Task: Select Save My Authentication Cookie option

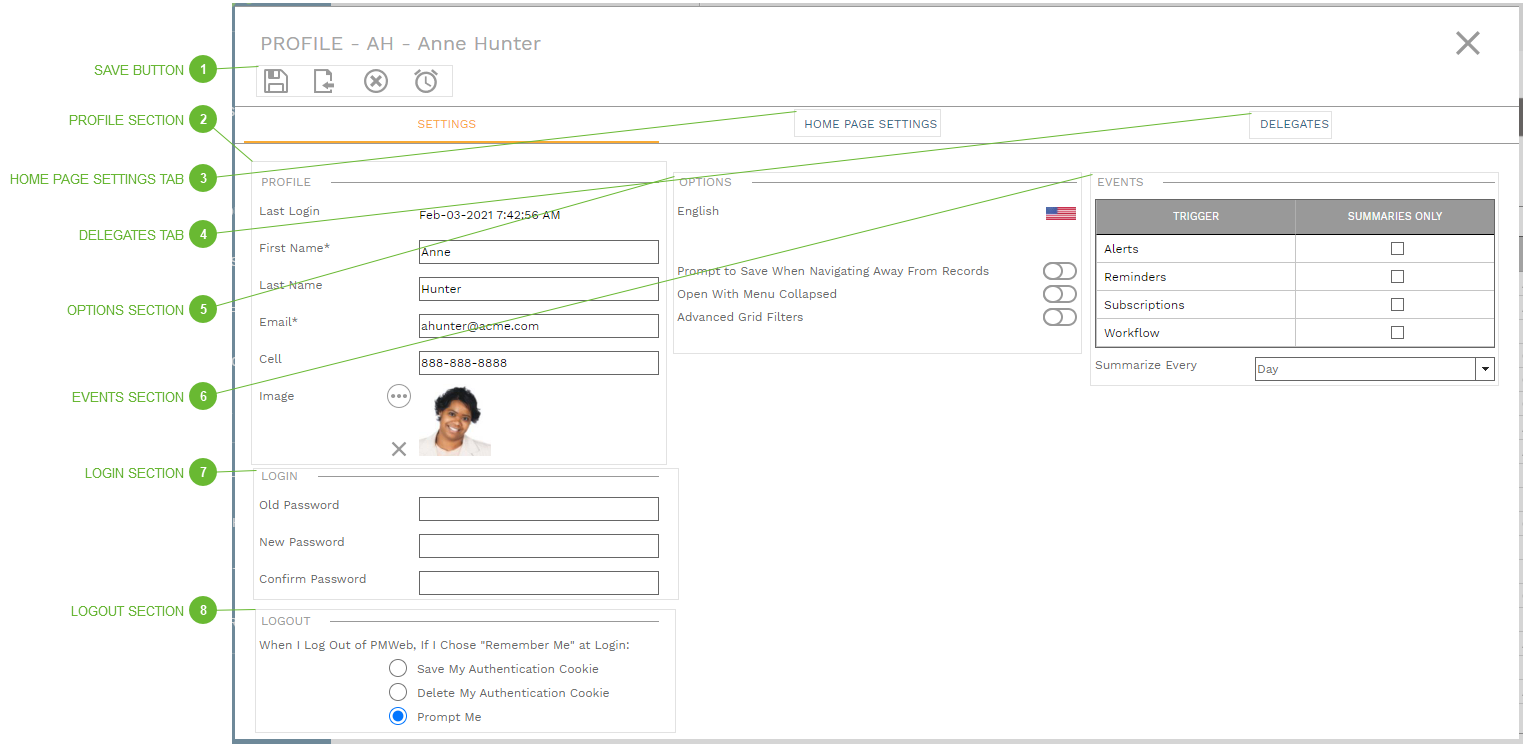Action: tap(397, 667)
